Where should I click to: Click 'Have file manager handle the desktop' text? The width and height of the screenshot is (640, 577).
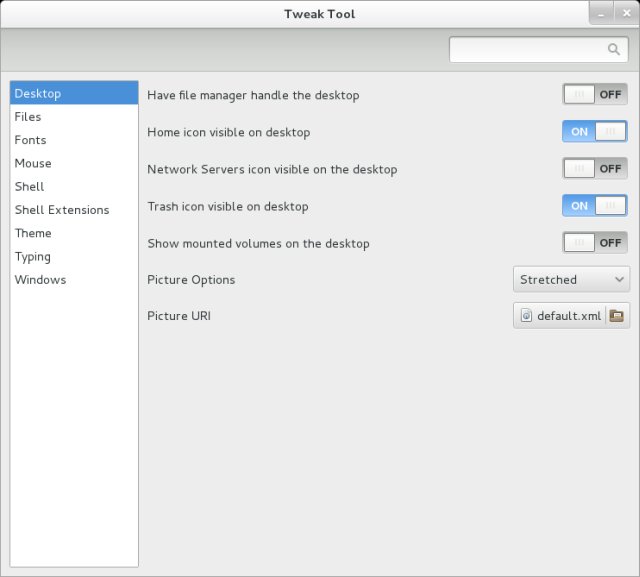(x=253, y=95)
